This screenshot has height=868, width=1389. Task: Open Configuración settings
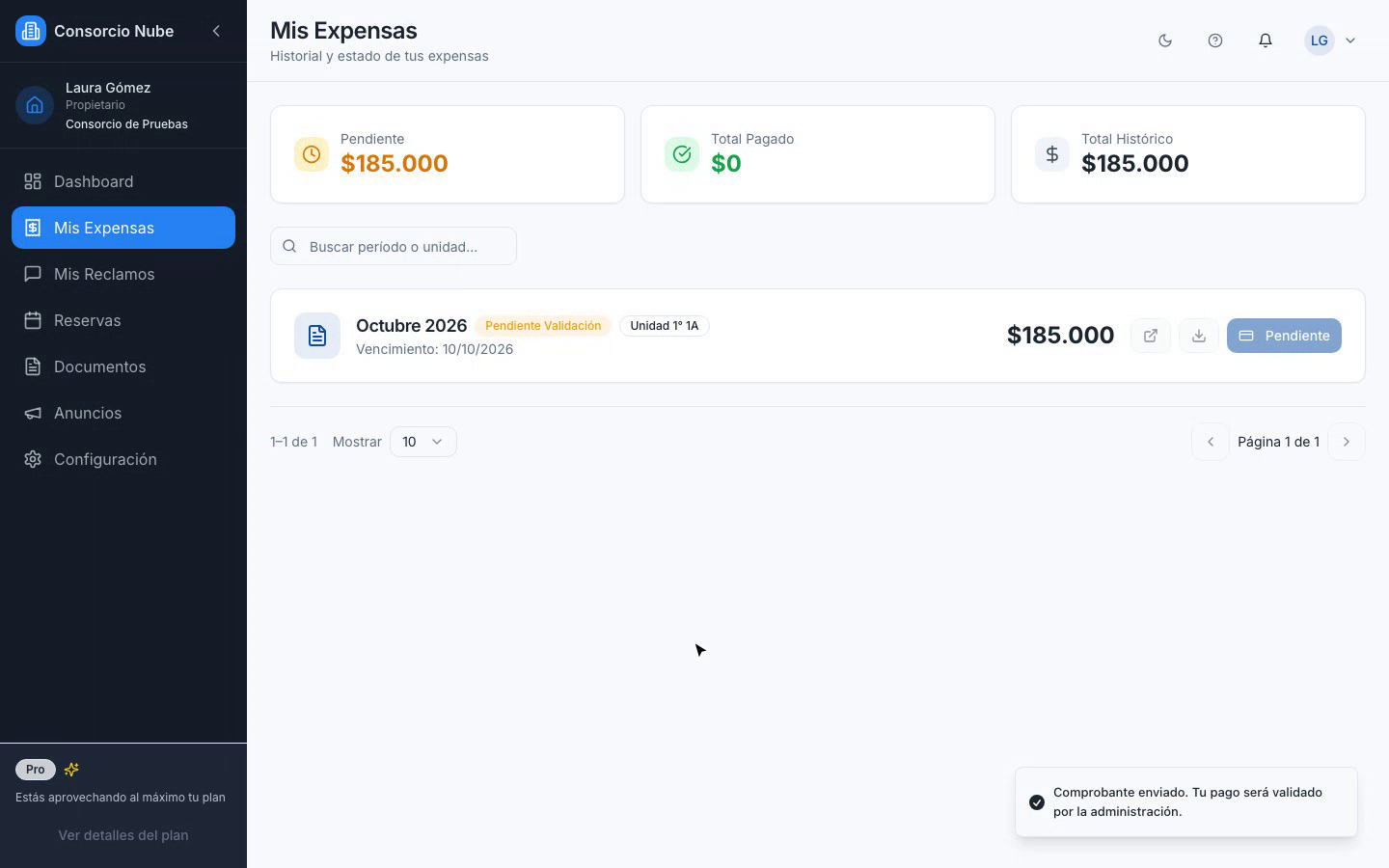(x=123, y=459)
